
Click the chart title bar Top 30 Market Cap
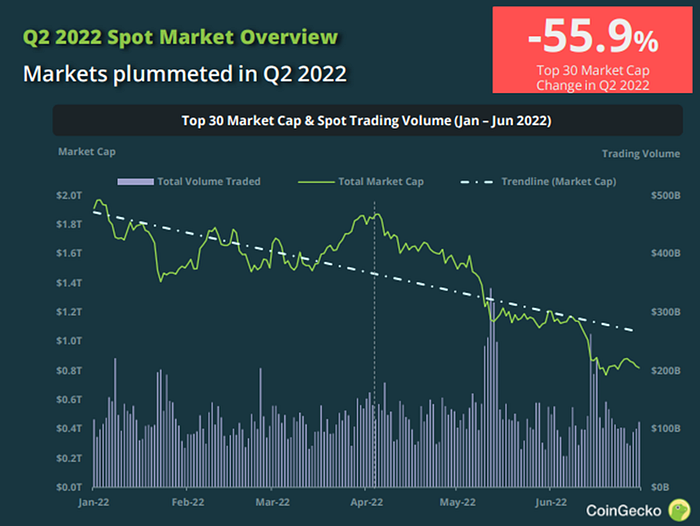tap(367, 121)
